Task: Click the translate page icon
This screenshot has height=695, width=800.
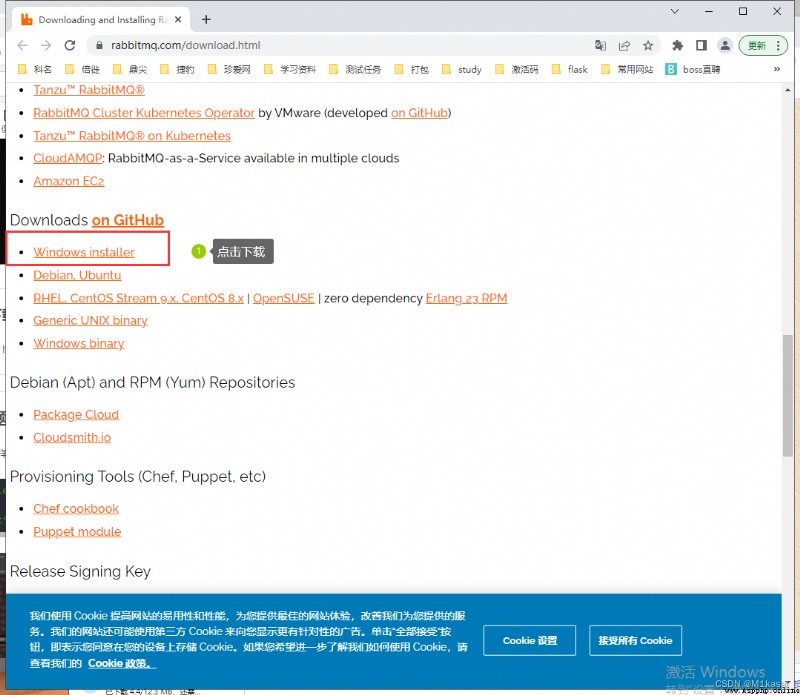Action: click(601, 45)
